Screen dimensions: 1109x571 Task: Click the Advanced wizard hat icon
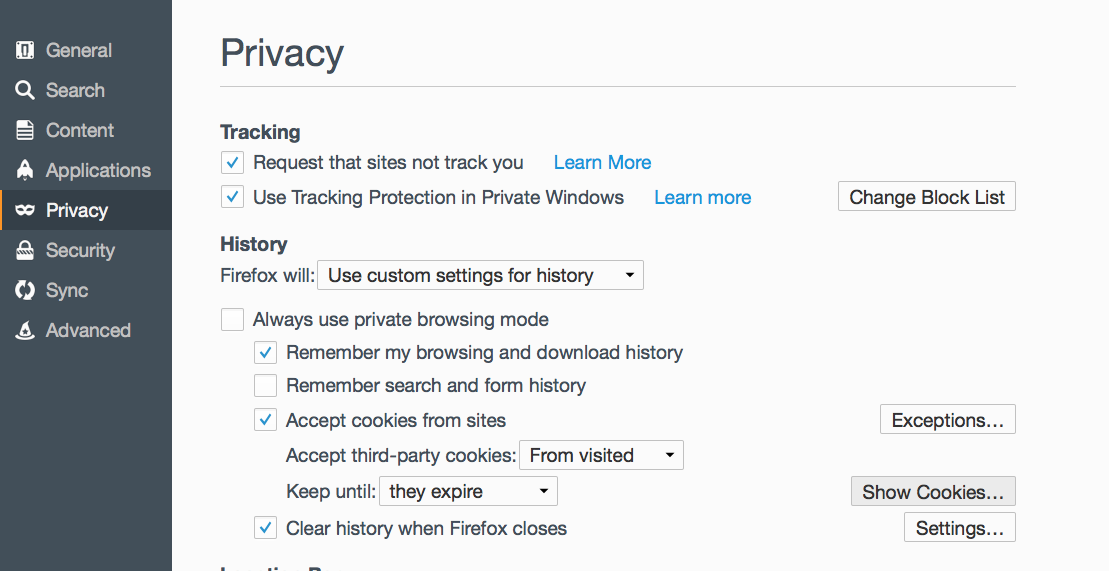(x=25, y=330)
